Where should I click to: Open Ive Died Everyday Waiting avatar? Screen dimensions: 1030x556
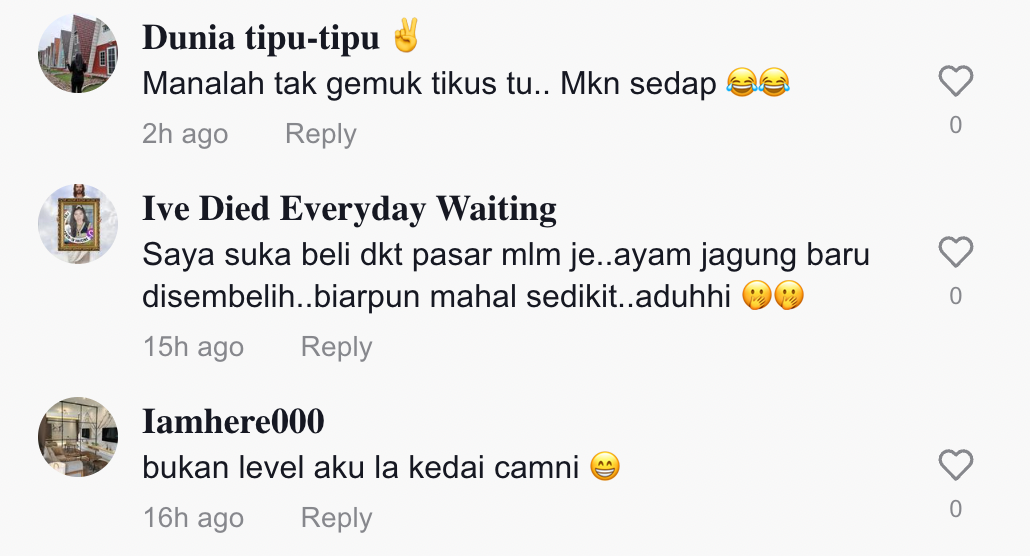click(78, 224)
